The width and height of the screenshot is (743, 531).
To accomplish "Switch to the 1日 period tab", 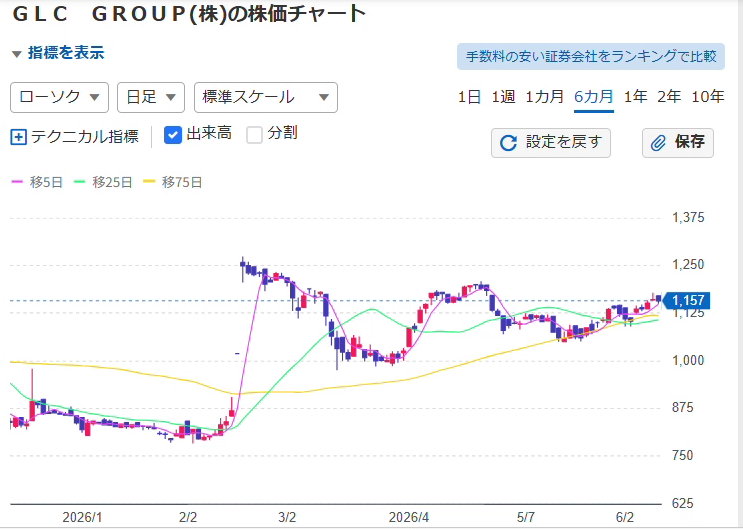I will coord(469,97).
